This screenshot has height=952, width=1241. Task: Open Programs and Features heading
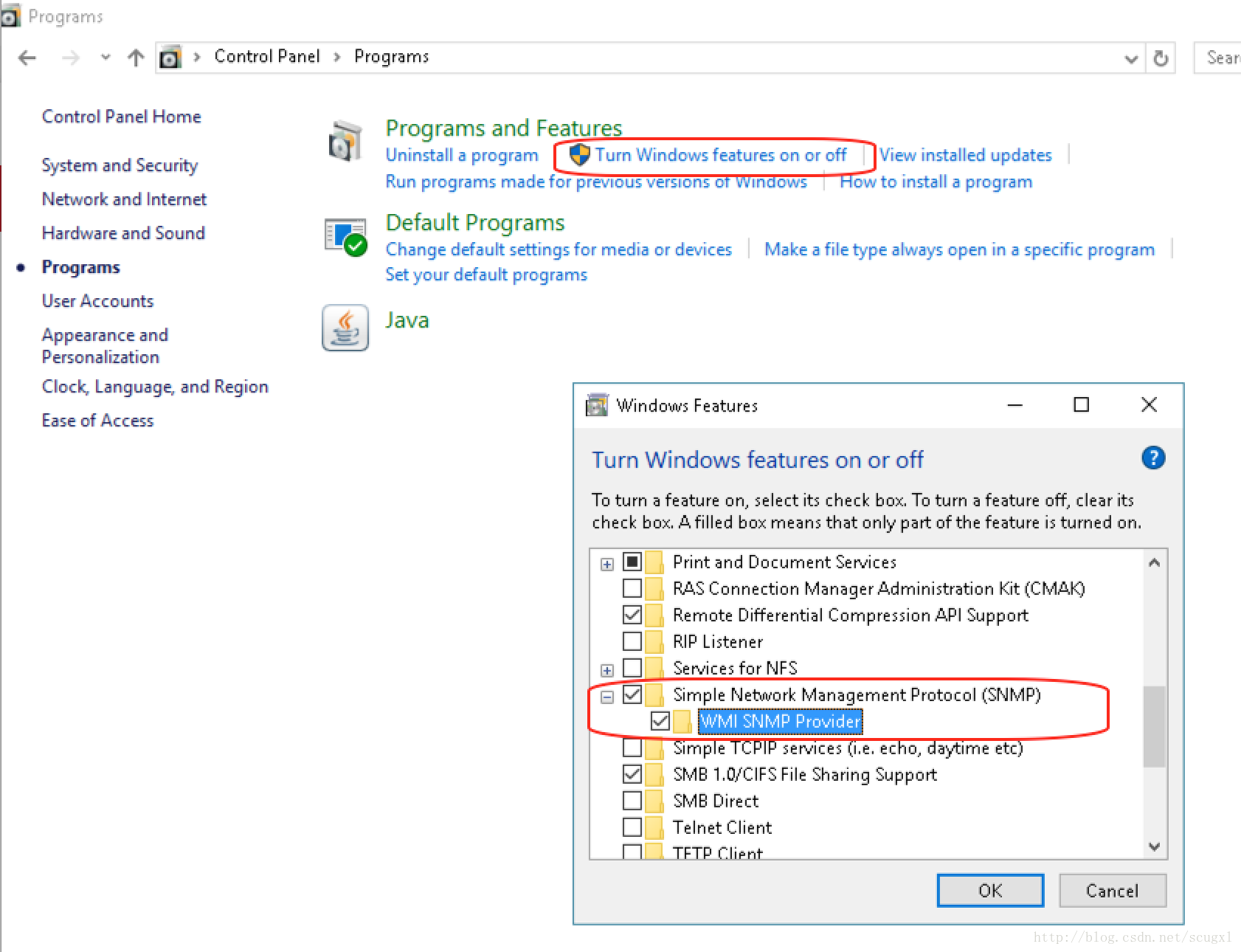click(504, 128)
